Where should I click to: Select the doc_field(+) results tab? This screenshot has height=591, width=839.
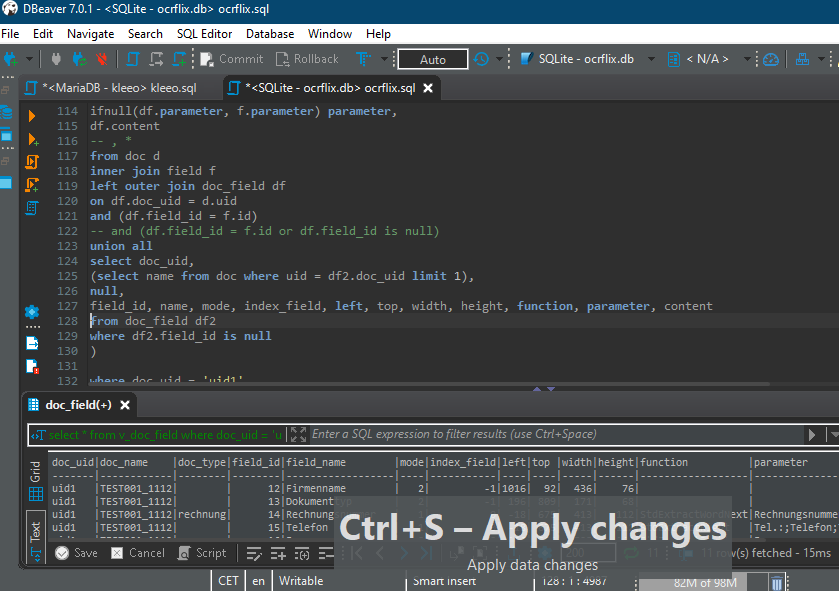[x=78, y=405]
